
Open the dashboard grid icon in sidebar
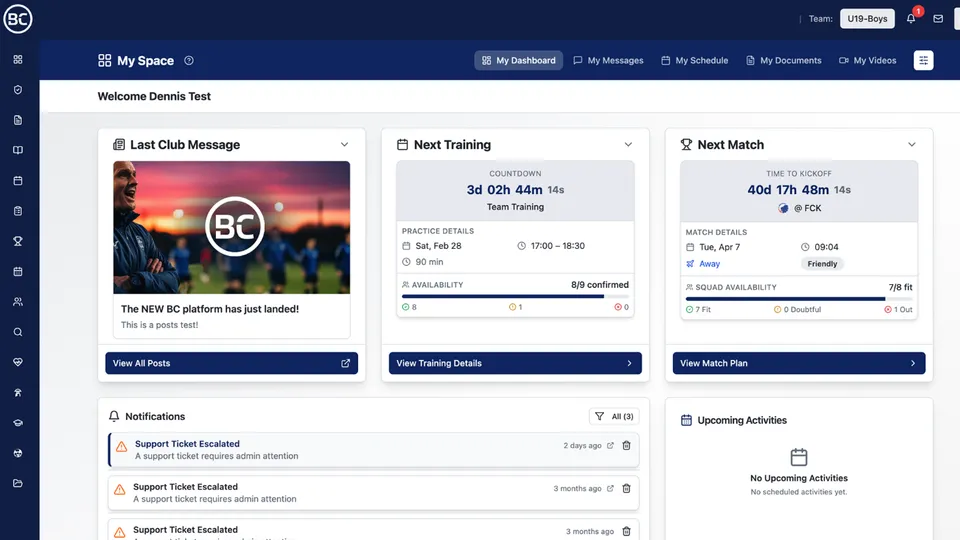tap(18, 59)
